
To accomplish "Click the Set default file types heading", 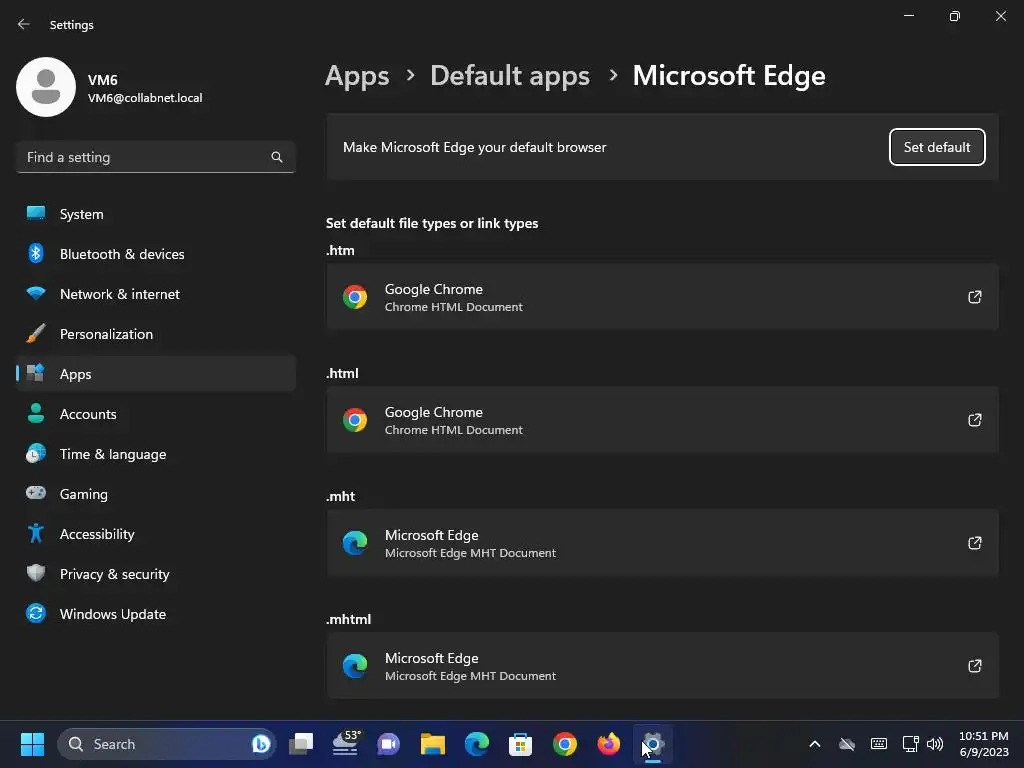I will pos(432,223).
